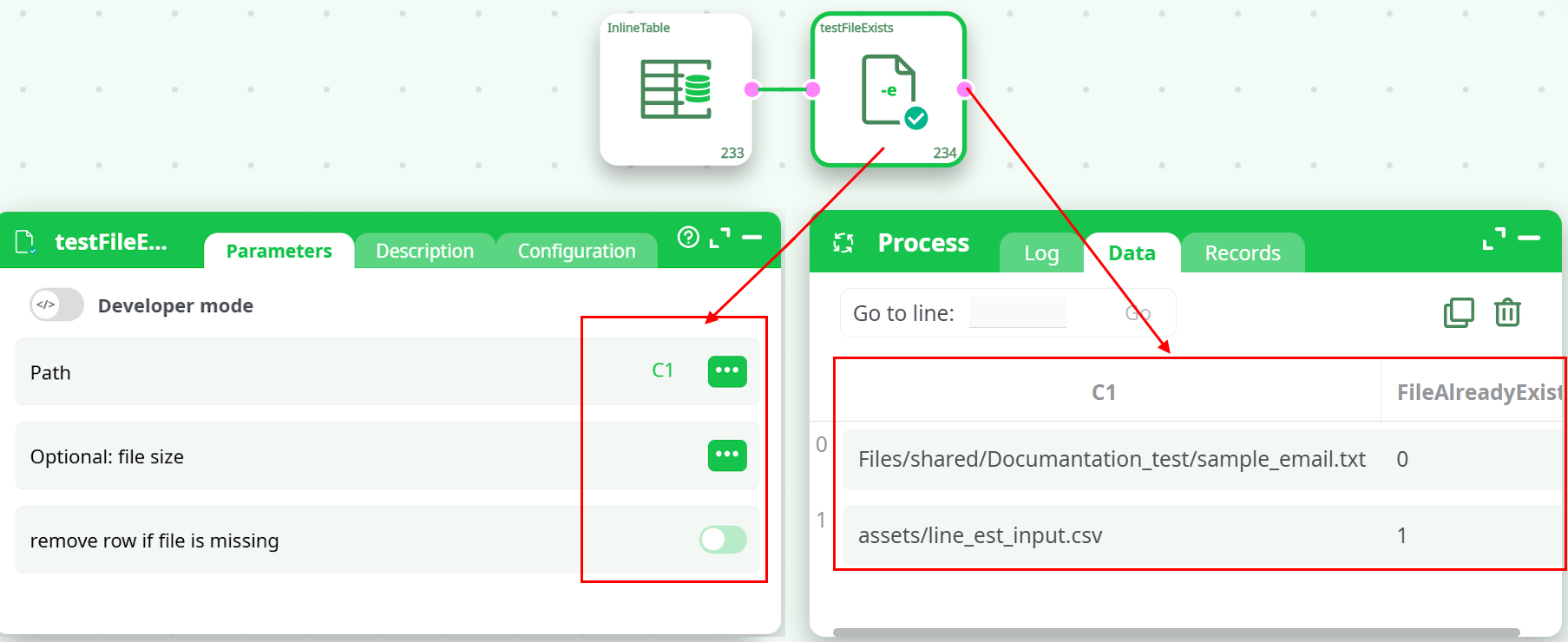Expand the testFileExists parameters panel fullscreen
This screenshot has height=642, width=1568.
coord(719,237)
